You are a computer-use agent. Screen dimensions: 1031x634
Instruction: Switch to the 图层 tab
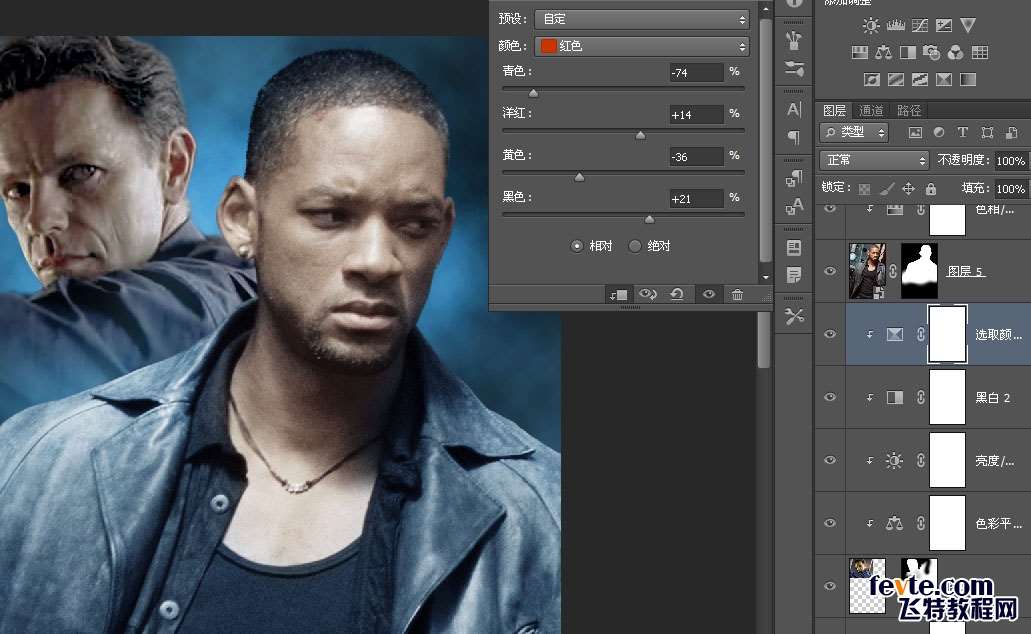pos(834,110)
